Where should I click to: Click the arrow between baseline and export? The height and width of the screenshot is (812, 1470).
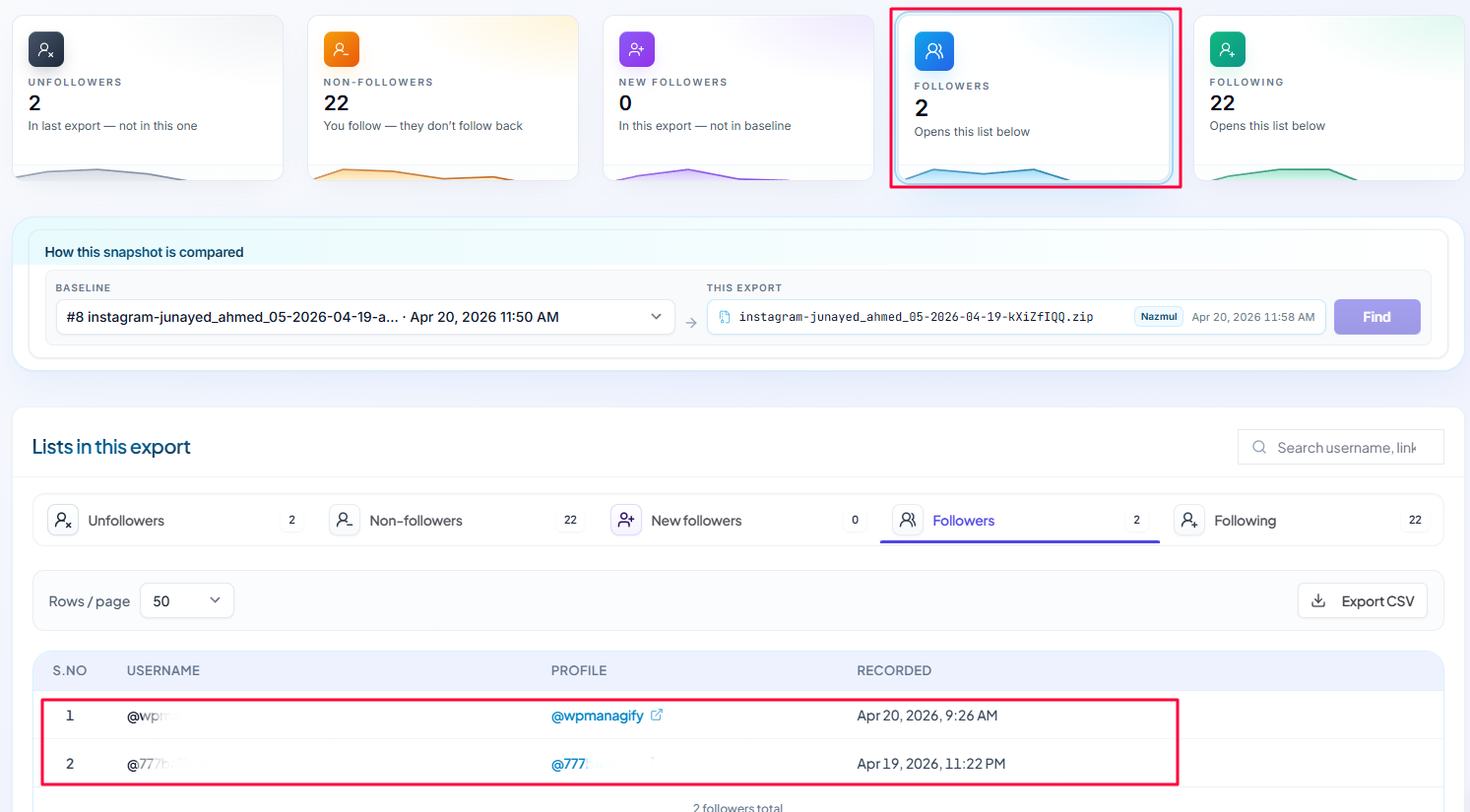tap(691, 323)
